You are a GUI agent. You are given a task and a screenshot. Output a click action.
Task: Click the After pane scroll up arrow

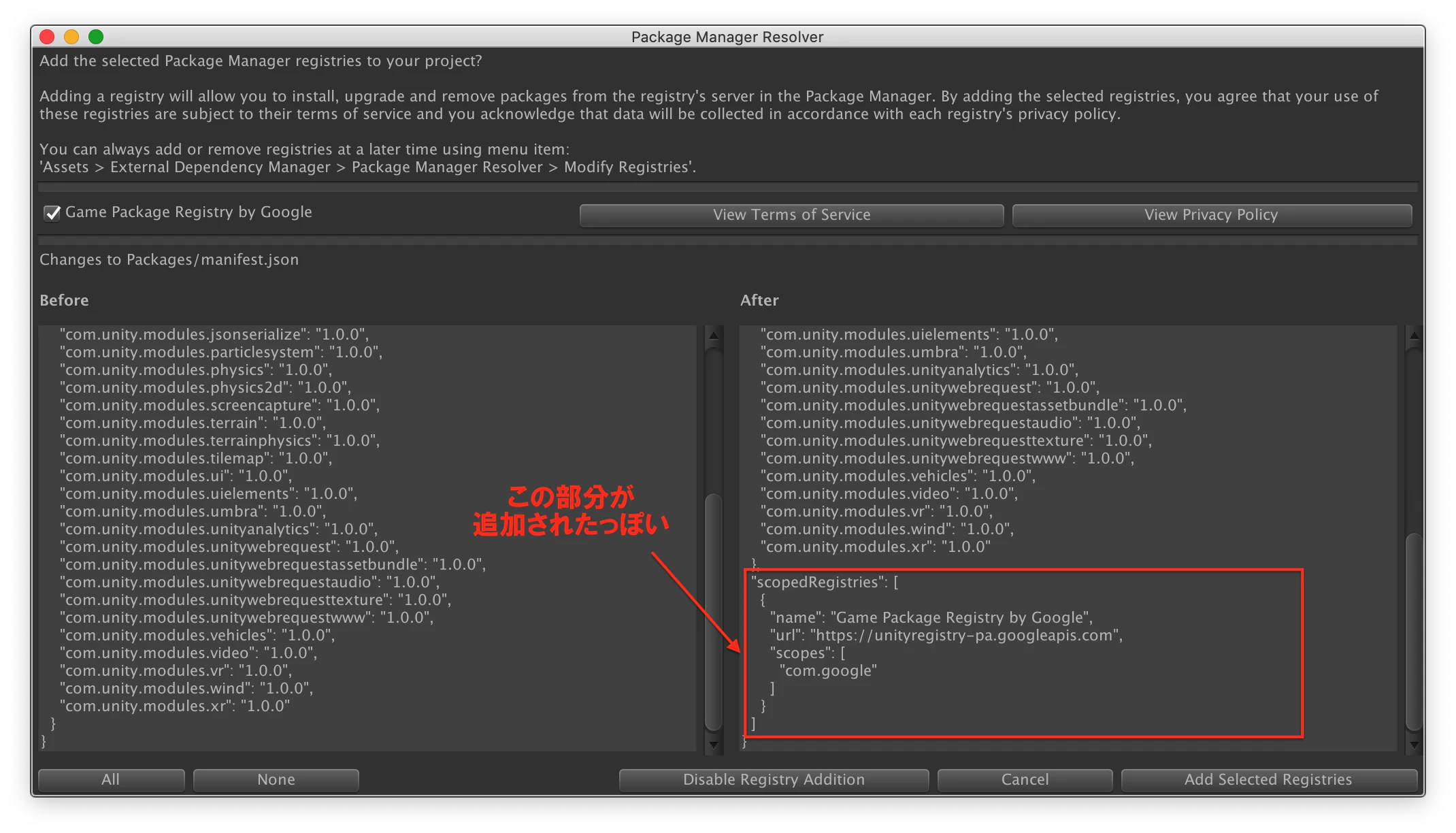point(1414,335)
